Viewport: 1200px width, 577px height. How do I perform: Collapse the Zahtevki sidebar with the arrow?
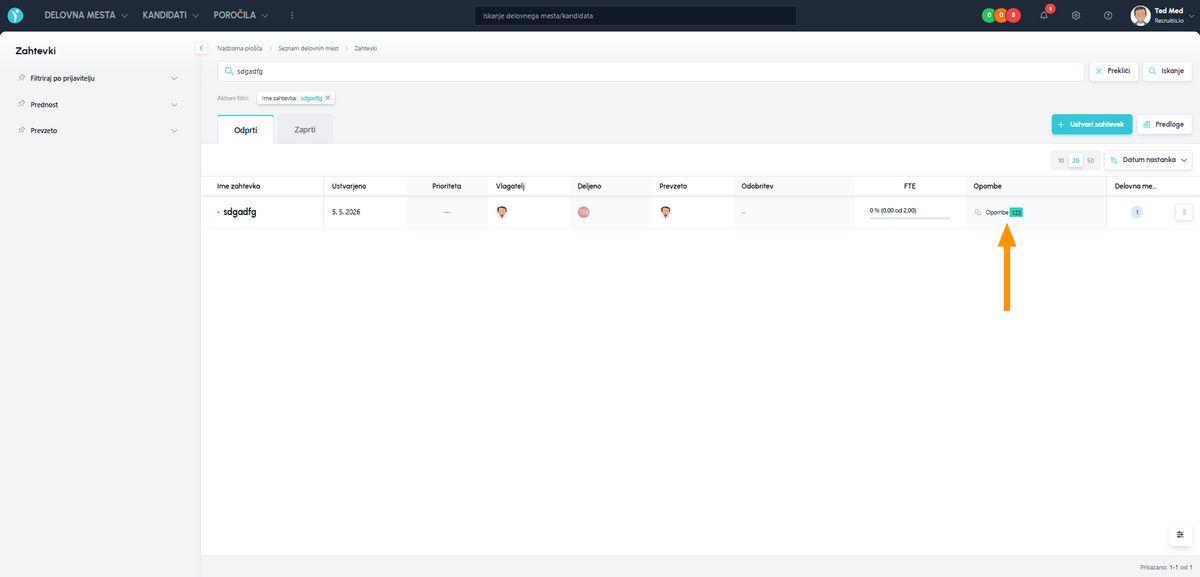point(201,48)
